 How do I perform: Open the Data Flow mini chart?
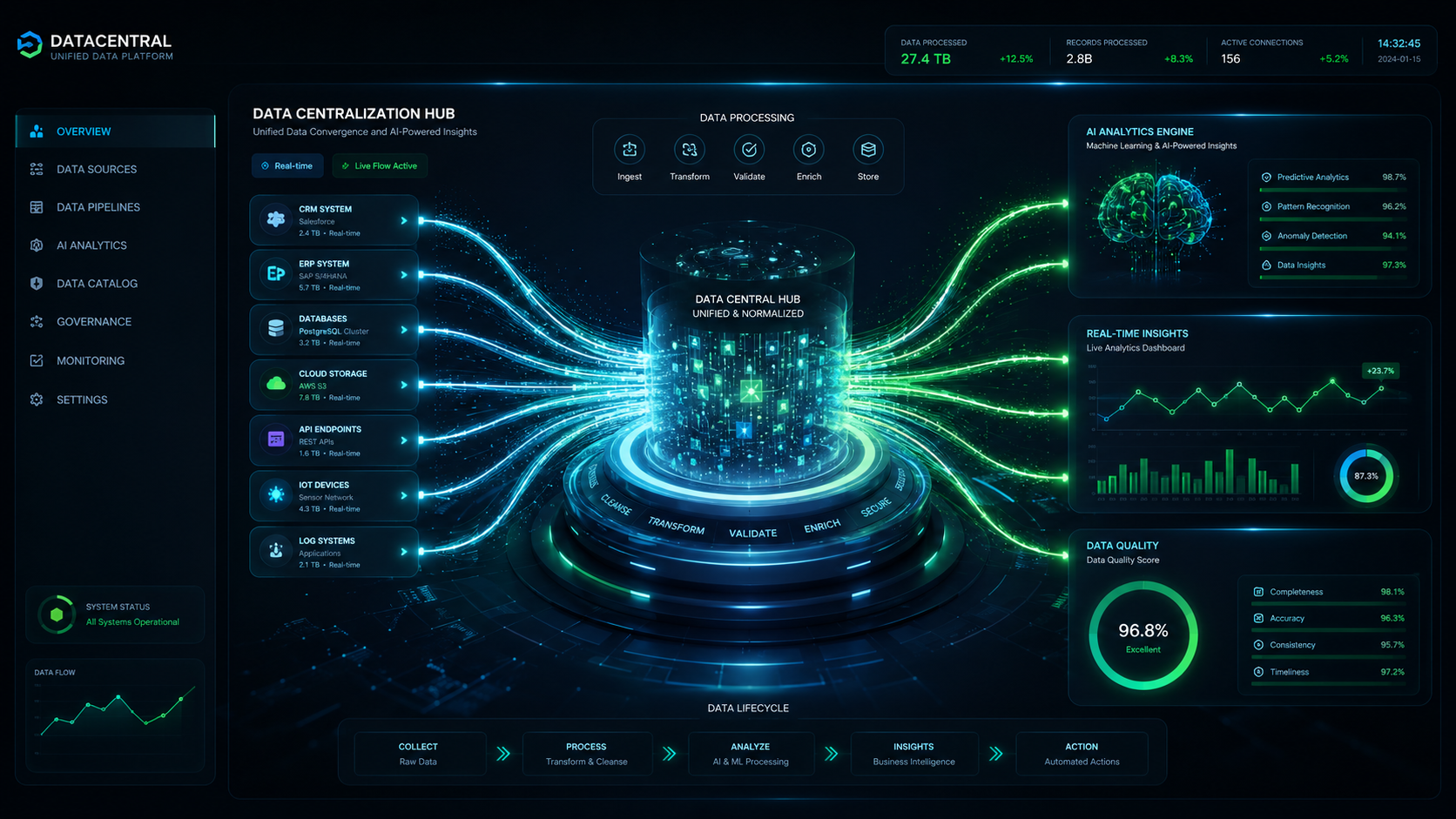pos(115,715)
